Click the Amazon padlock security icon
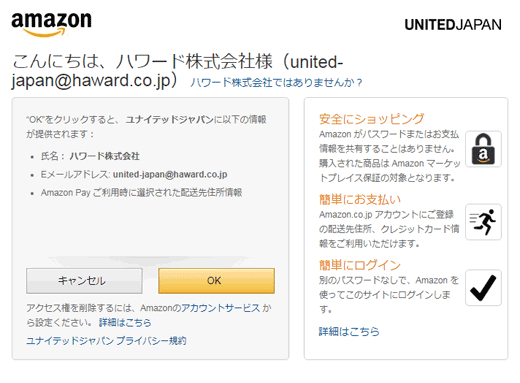Screen dimensions: 520x383 coord(483,149)
